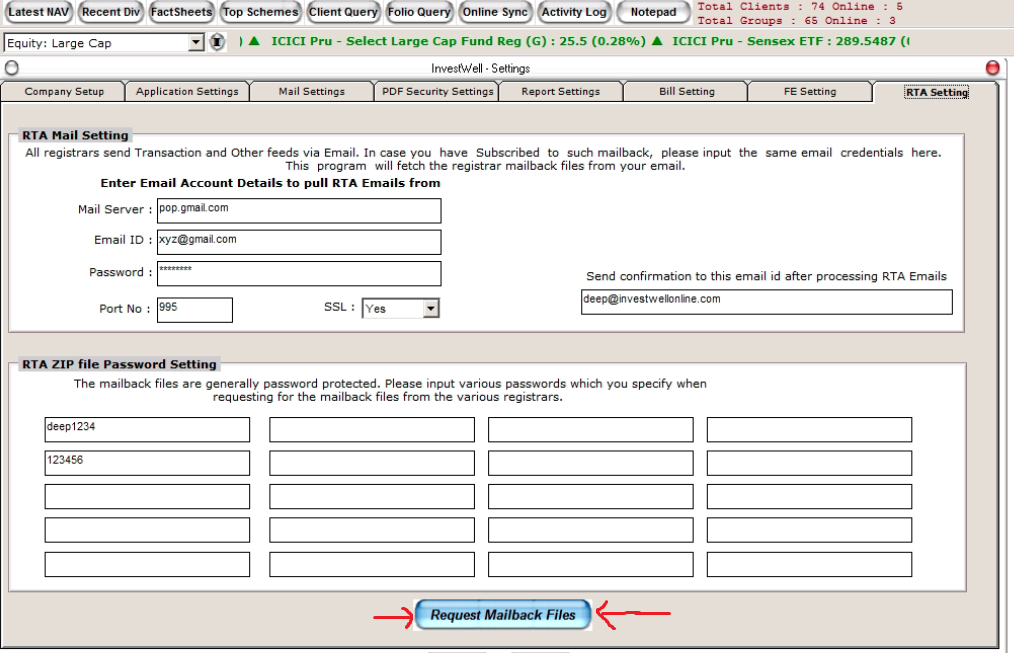This screenshot has width=1014, height=653.
Task: Click ICICI Pru Sensex ETF ticker text
Action: [790, 41]
